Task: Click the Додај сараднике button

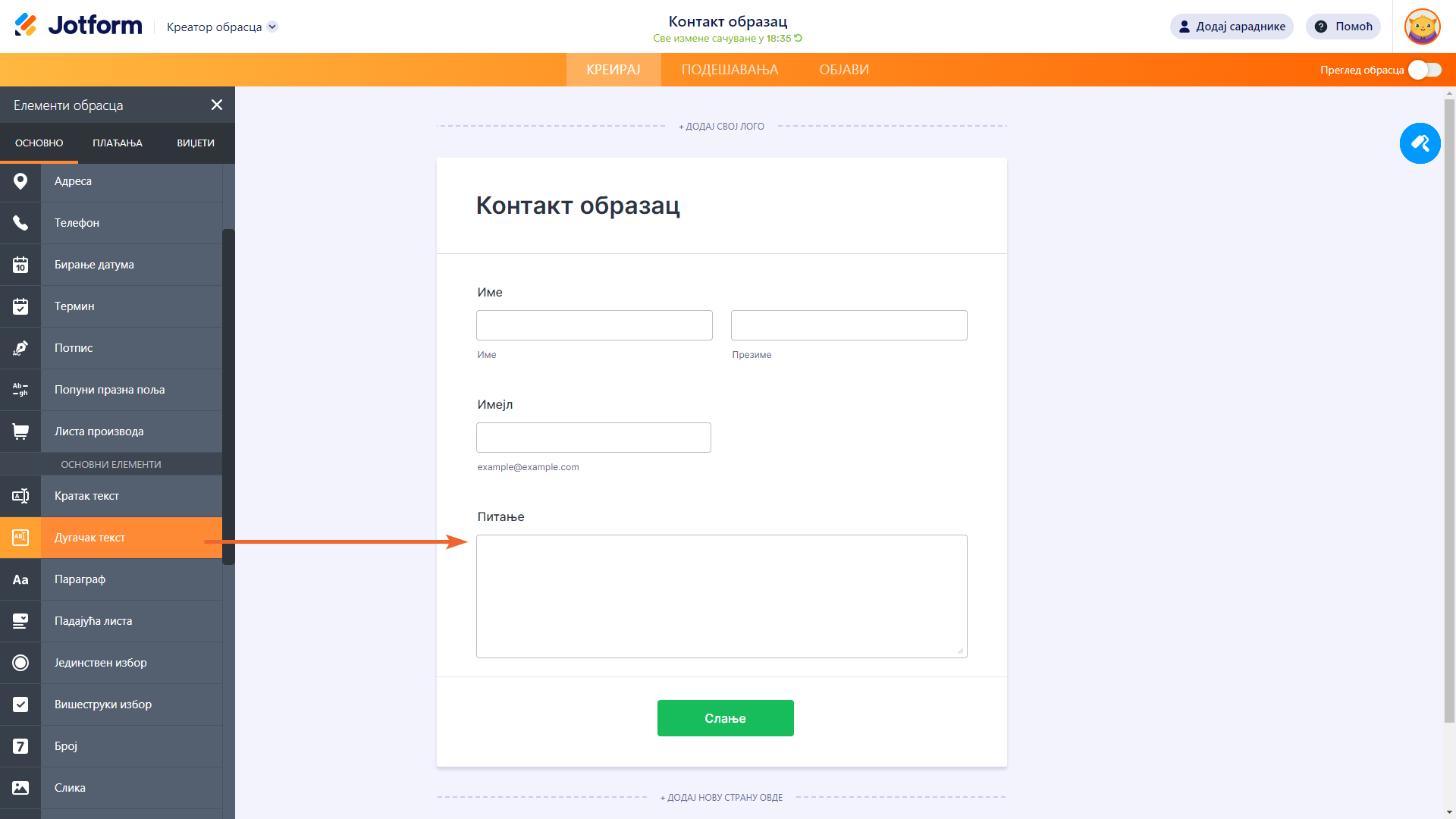Action: tap(1232, 27)
